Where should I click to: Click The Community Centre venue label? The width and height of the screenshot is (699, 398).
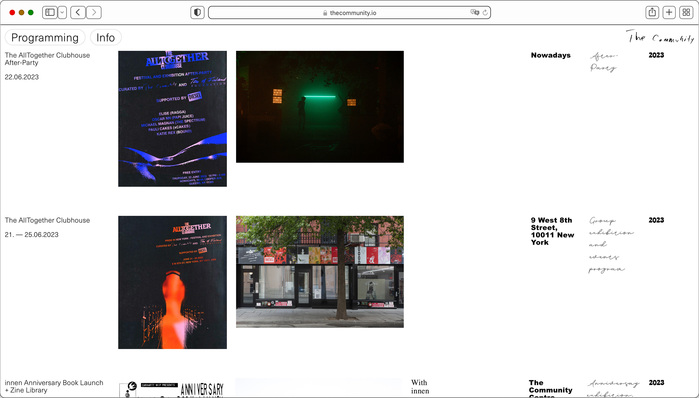point(551,389)
